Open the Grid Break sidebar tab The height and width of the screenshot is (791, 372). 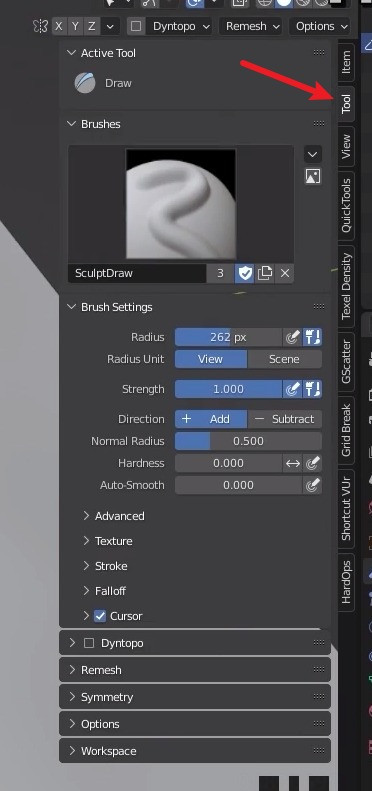point(346,430)
